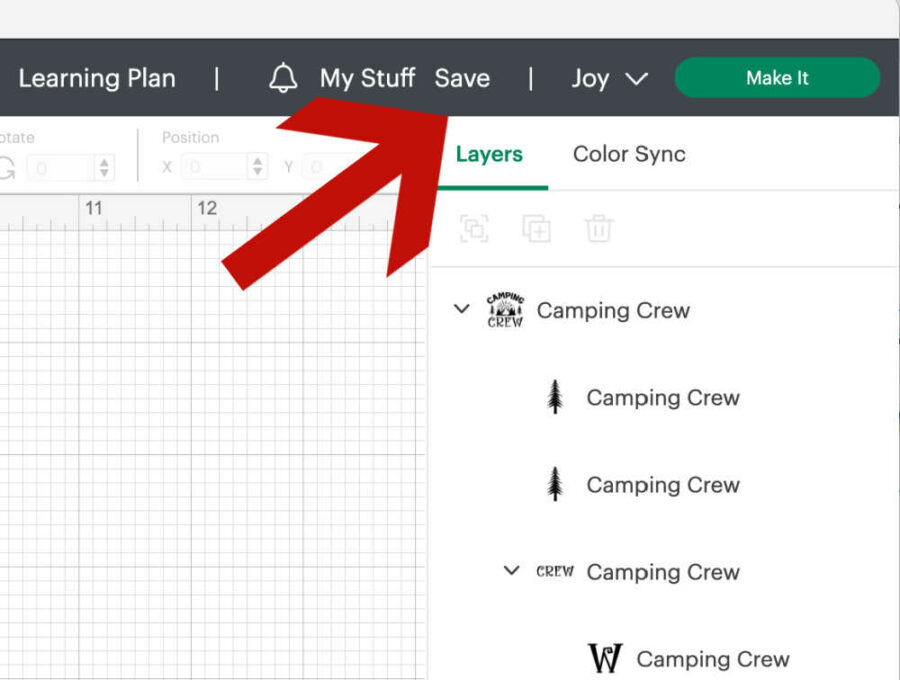
Task: Click the Delete trash can icon
Action: pyautogui.click(x=598, y=229)
